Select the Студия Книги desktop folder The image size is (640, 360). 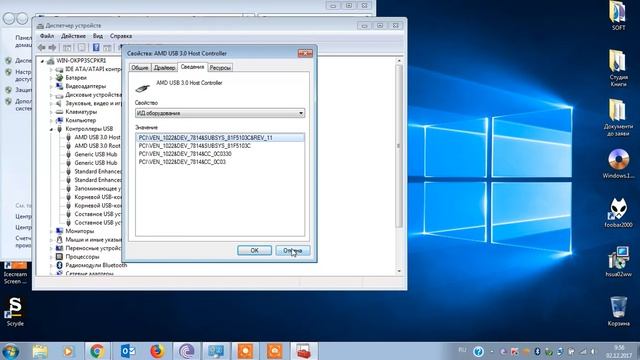(x=618, y=68)
